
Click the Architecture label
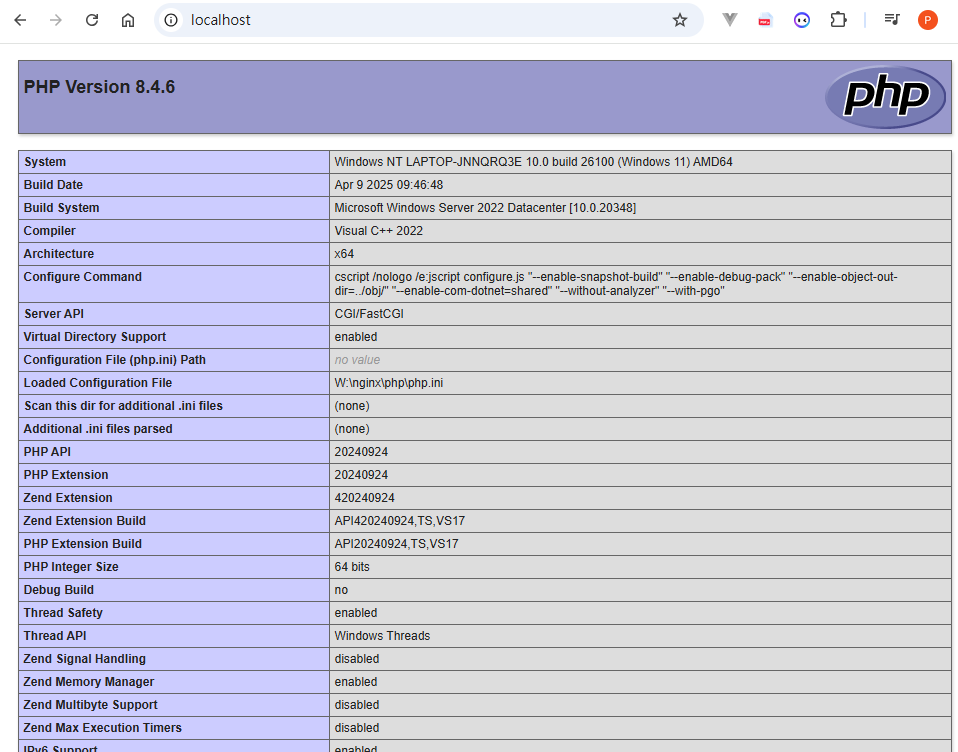[x=59, y=254]
